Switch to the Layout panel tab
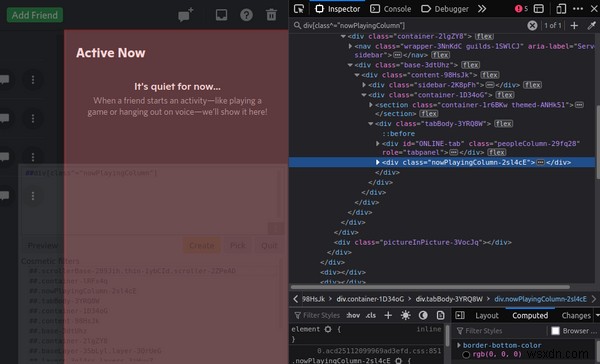The width and height of the screenshot is (600, 364). click(x=487, y=315)
